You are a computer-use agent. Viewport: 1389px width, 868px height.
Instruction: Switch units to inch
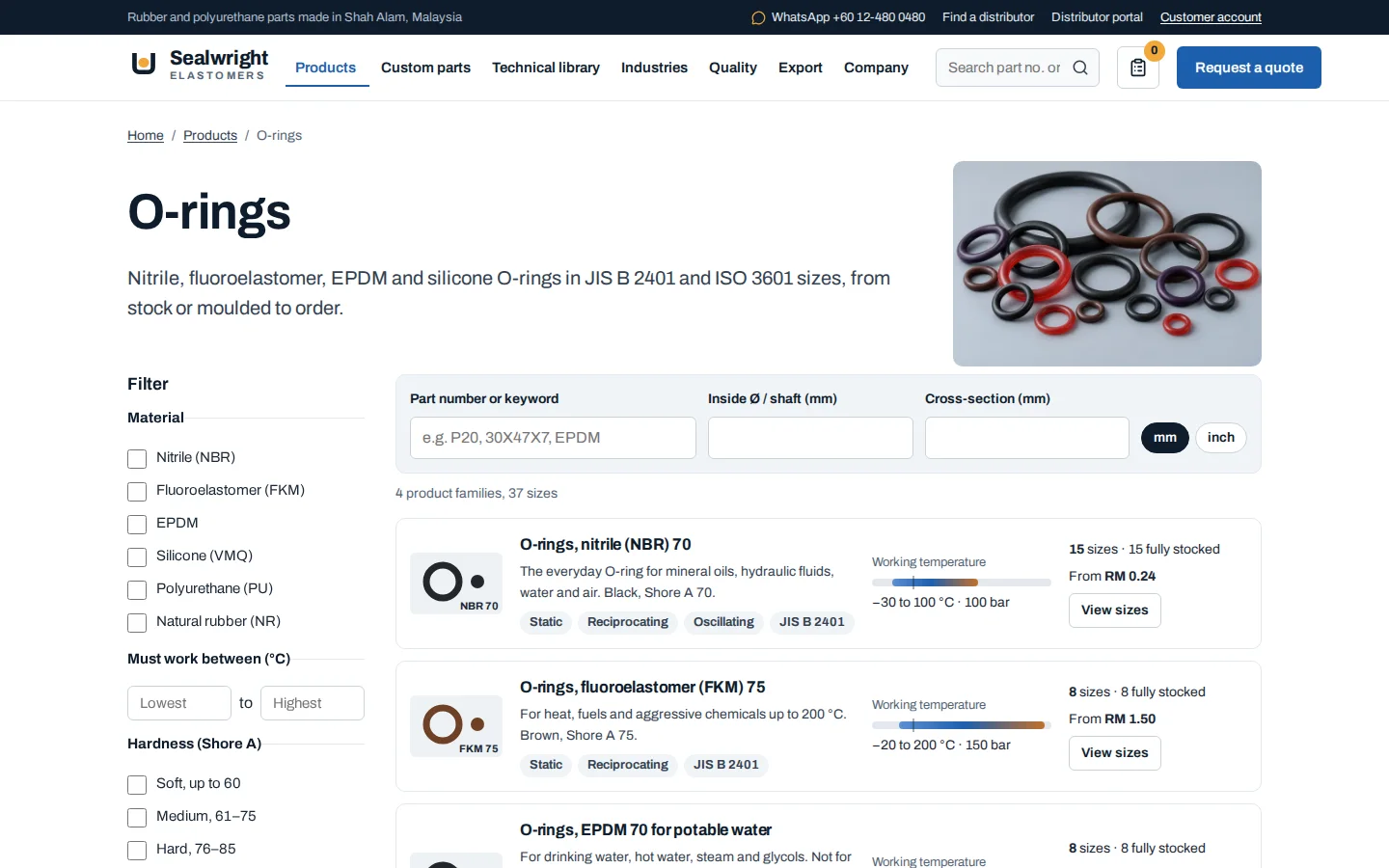[1221, 438]
